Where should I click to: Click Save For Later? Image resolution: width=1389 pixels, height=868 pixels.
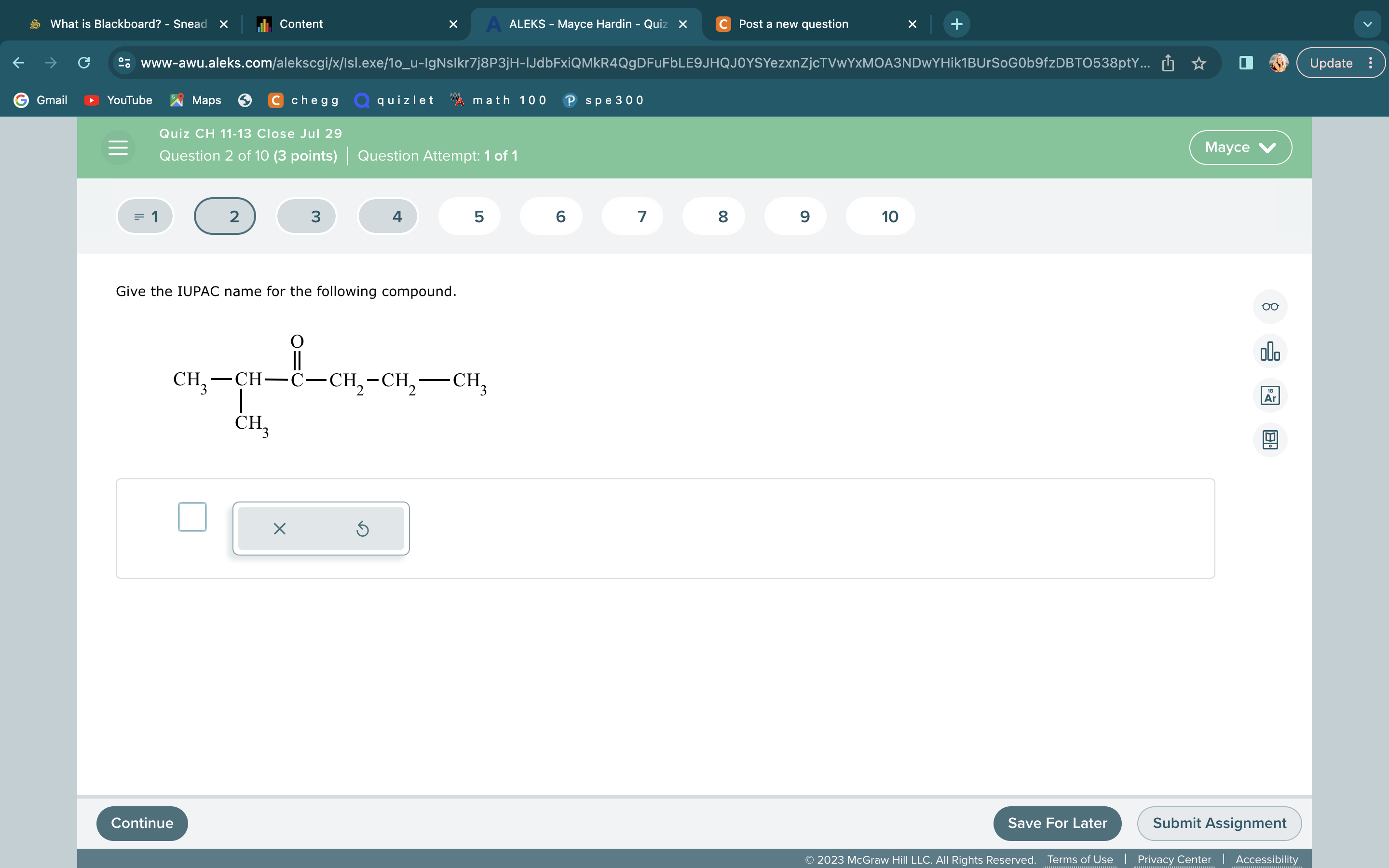[x=1057, y=823]
